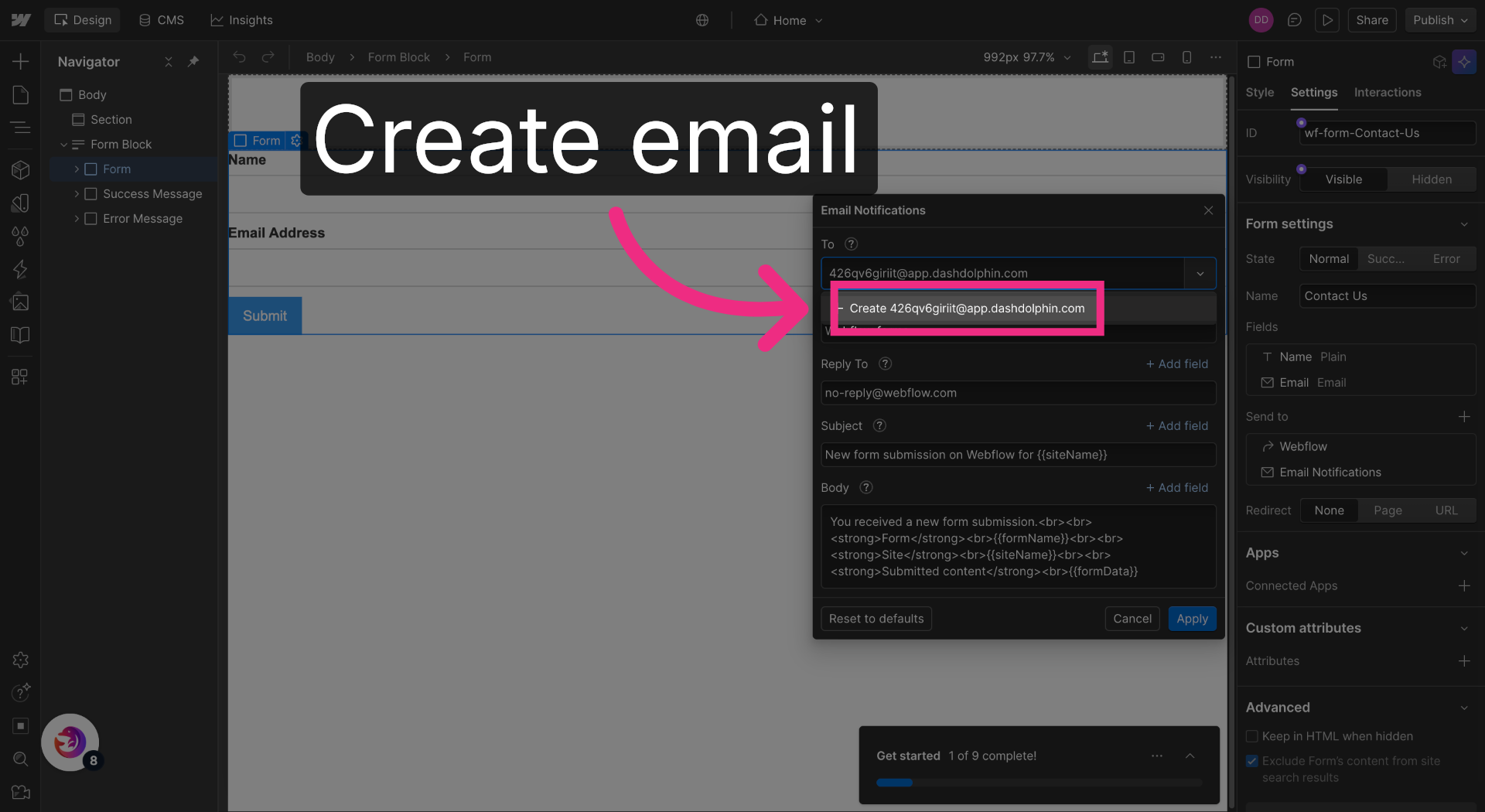Open the Pages panel icon

coord(21,94)
